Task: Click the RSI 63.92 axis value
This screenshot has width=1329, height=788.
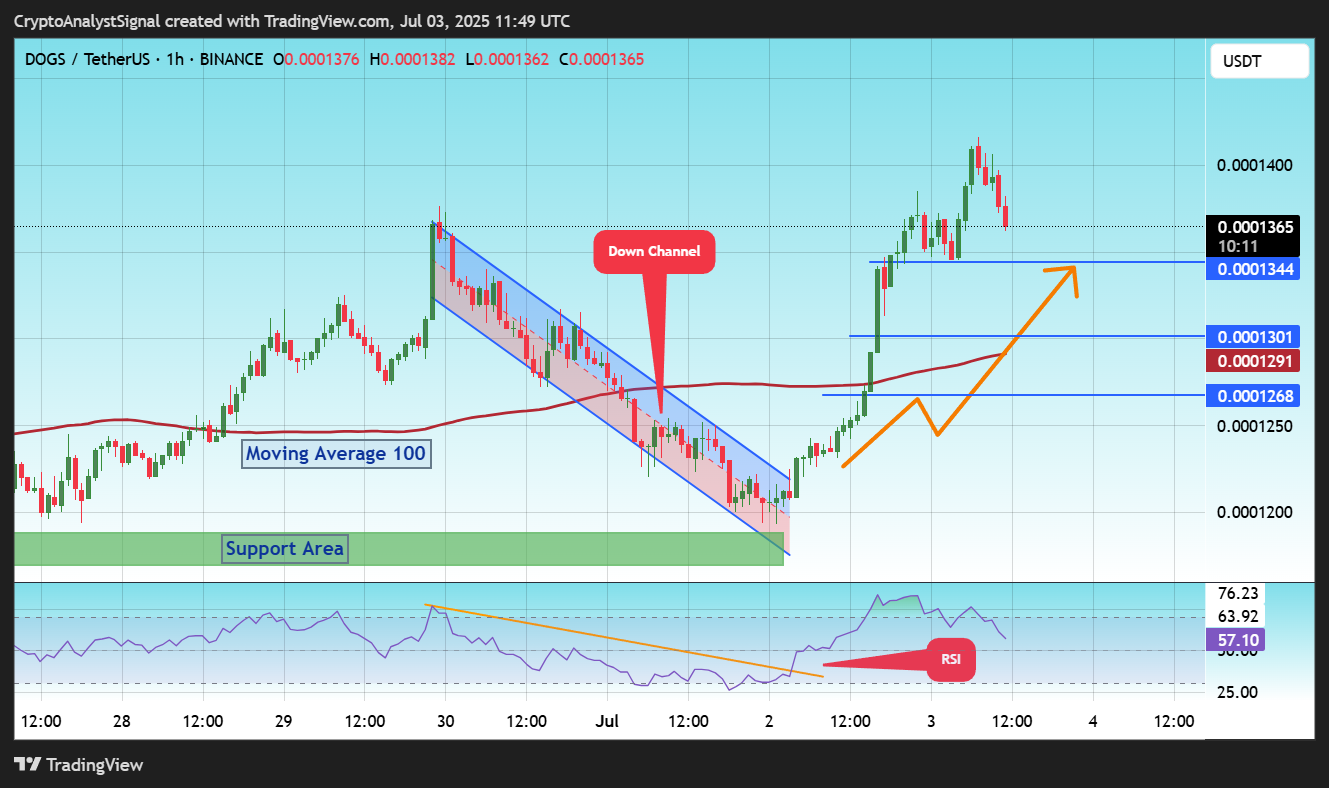Action: click(1238, 616)
